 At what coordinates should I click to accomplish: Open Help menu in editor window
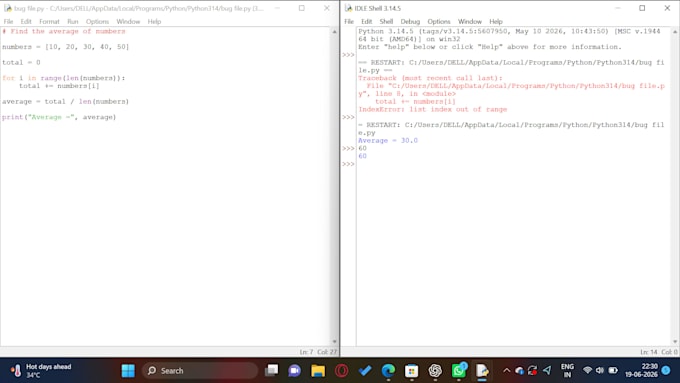[x=154, y=21]
